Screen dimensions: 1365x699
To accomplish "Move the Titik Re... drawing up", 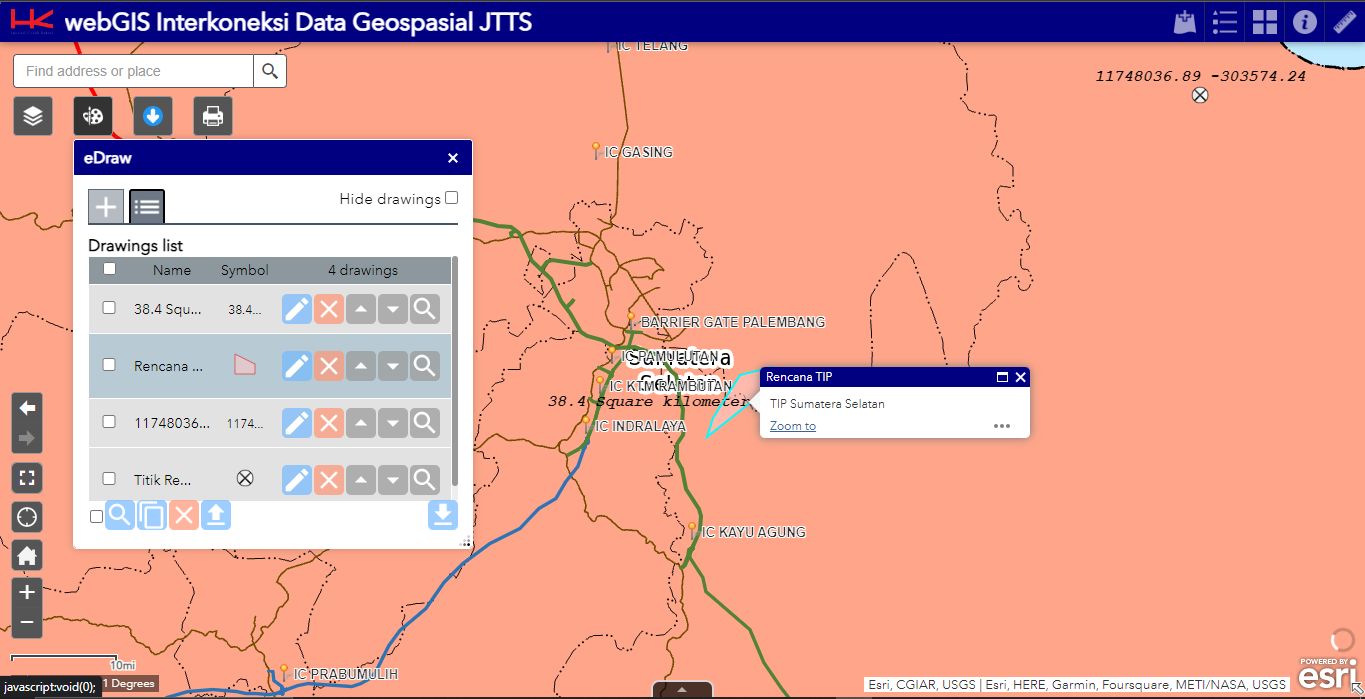I will coord(361,480).
